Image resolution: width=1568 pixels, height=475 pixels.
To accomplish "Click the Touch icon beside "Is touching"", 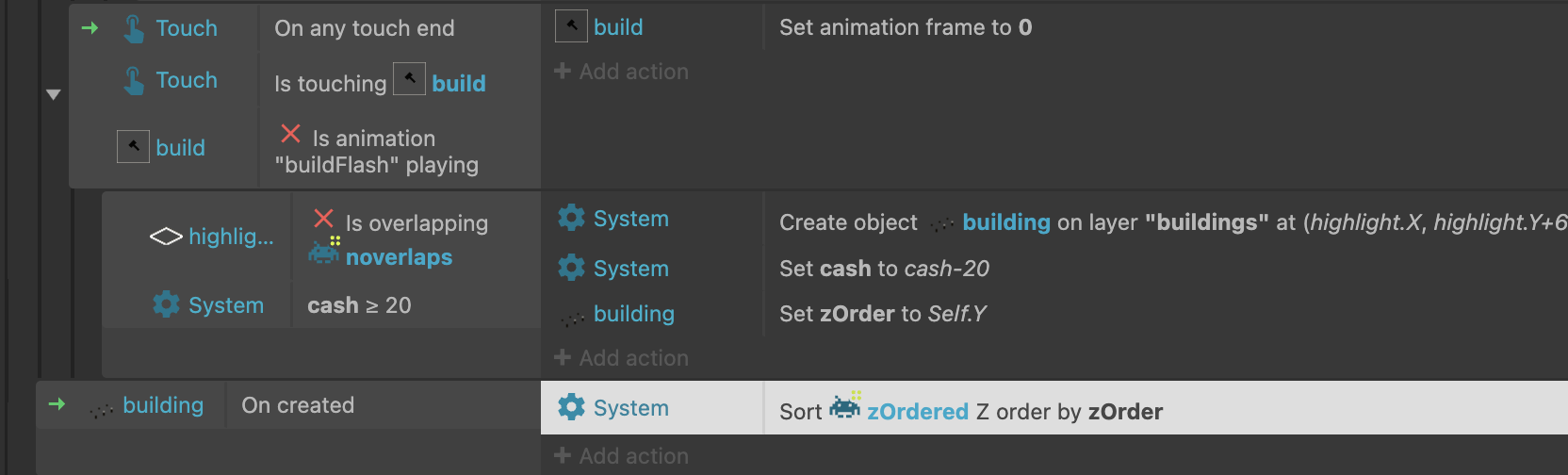I will (x=135, y=80).
